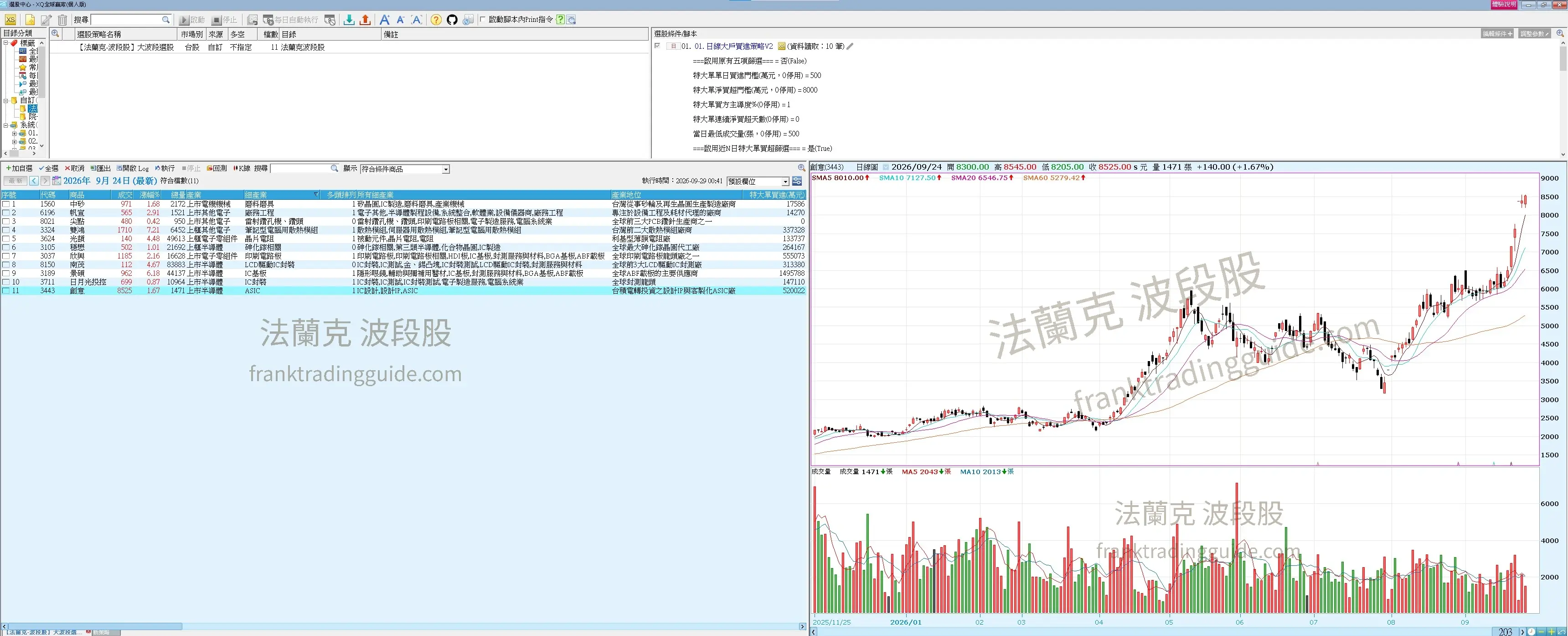Open help with the yellow question mark icon
The height and width of the screenshot is (636, 1568).
tap(436, 20)
